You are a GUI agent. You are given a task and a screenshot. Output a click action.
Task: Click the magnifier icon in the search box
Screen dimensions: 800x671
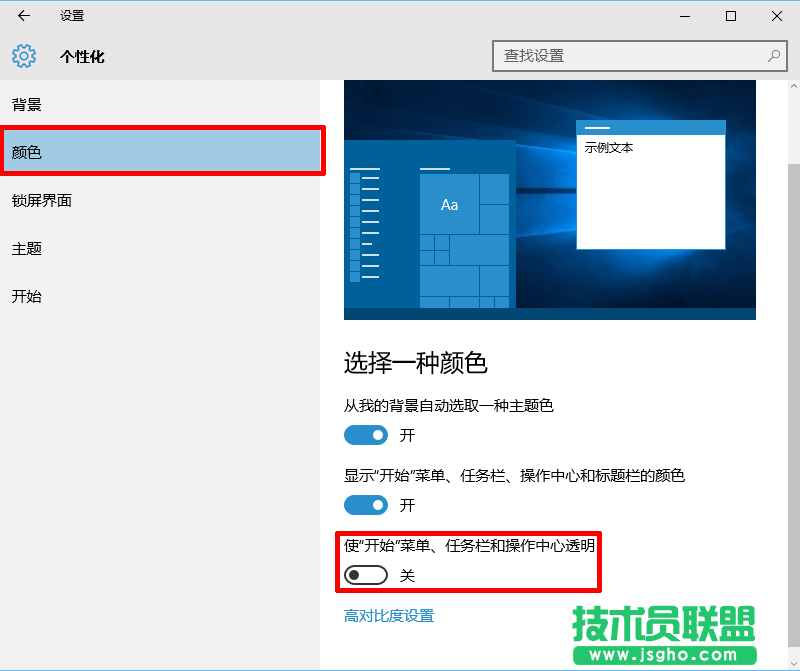click(x=774, y=56)
